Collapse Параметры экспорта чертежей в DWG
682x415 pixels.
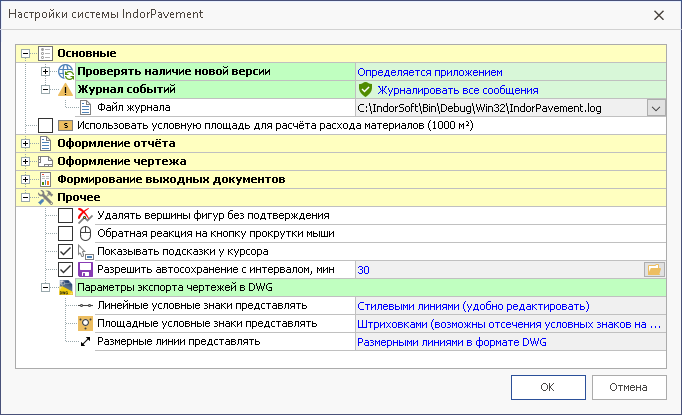pos(45,288)
